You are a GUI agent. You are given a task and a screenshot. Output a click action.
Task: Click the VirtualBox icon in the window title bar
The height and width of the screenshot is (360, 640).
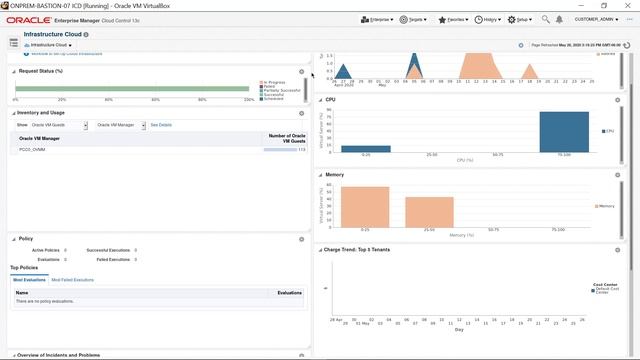[4, 6]
